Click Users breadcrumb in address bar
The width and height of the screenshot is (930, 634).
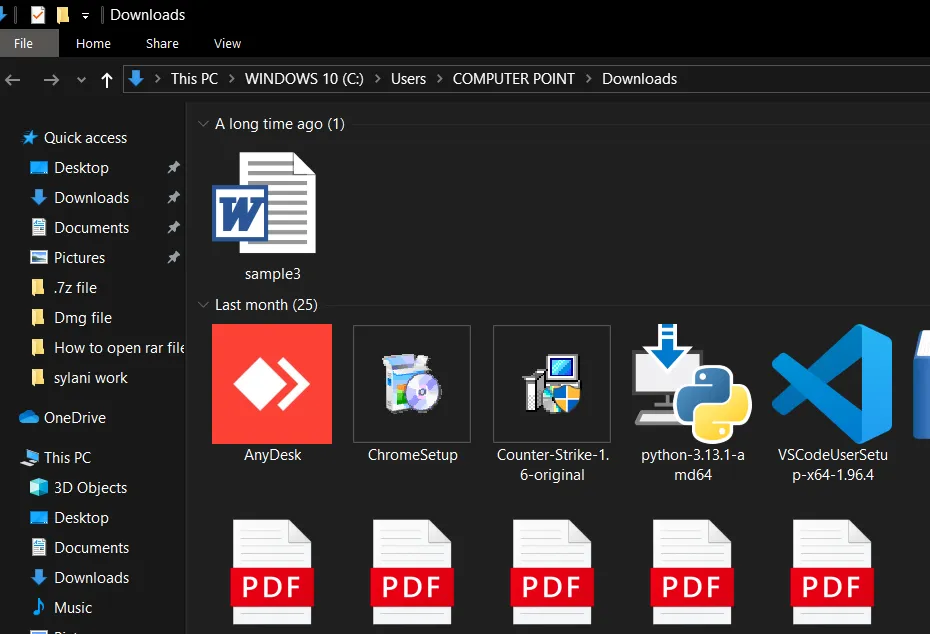[x=408, y=79]
